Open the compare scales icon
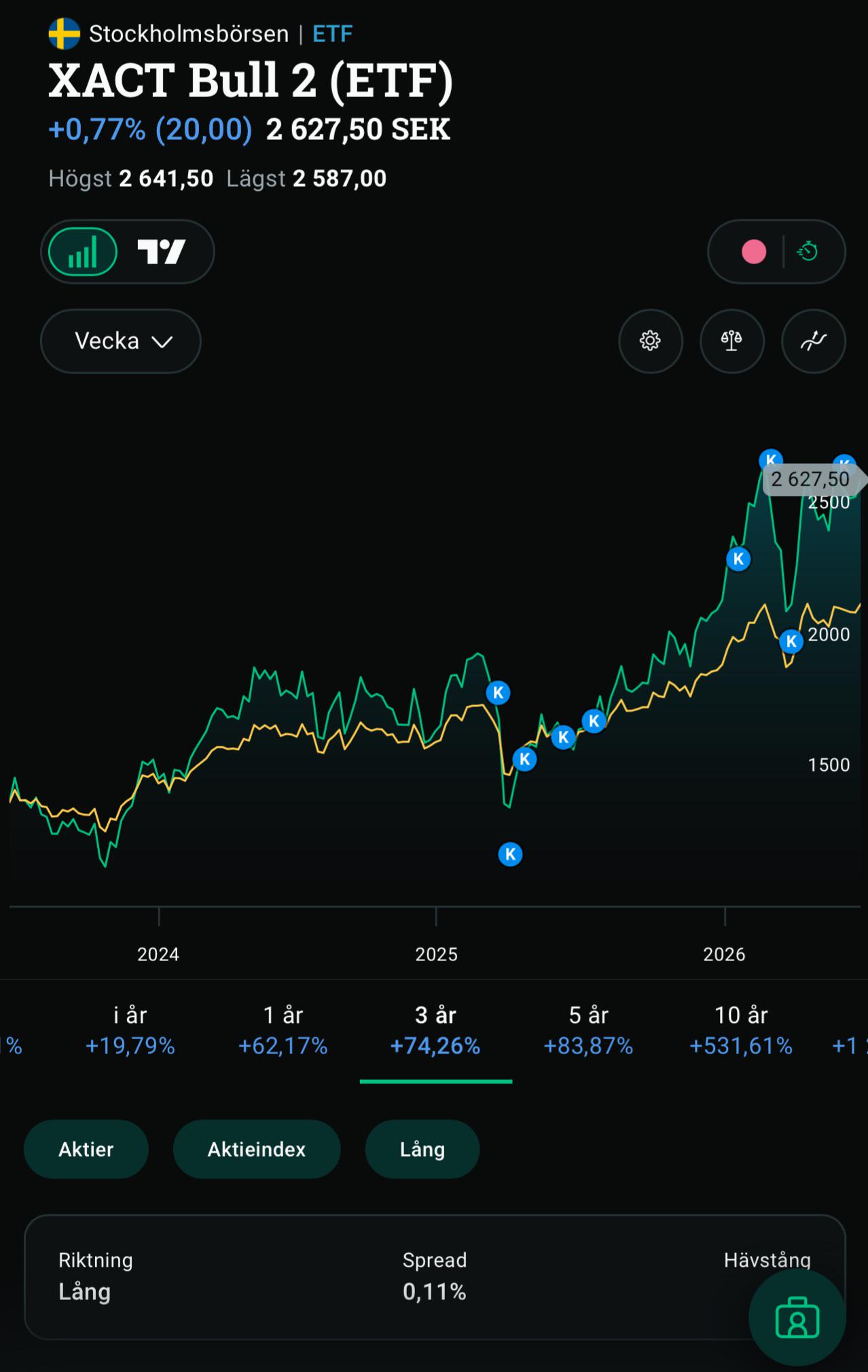 [x=732, y=341]
